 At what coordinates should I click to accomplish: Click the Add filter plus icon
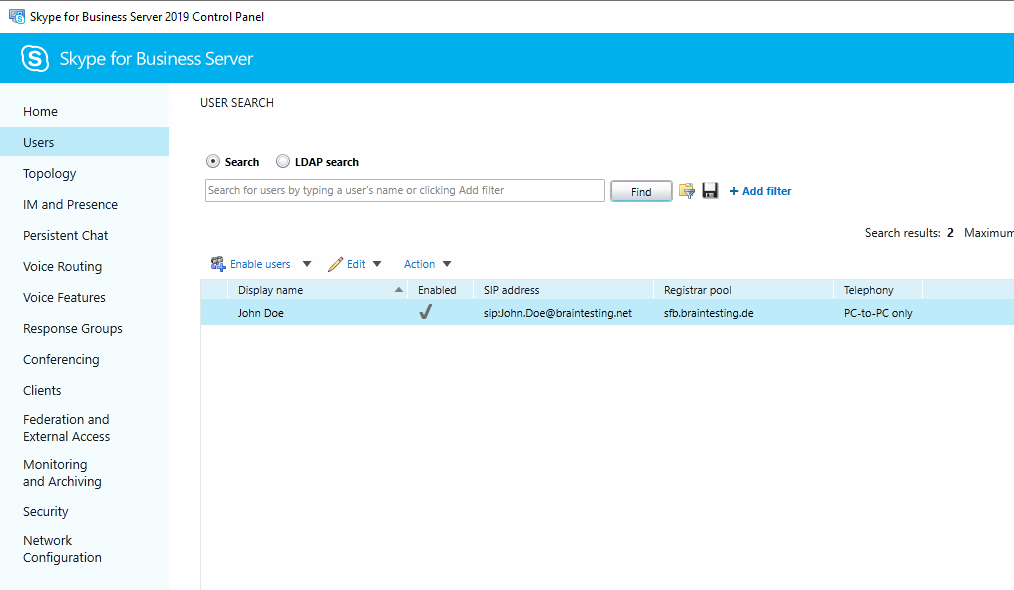tap(734, 191)
